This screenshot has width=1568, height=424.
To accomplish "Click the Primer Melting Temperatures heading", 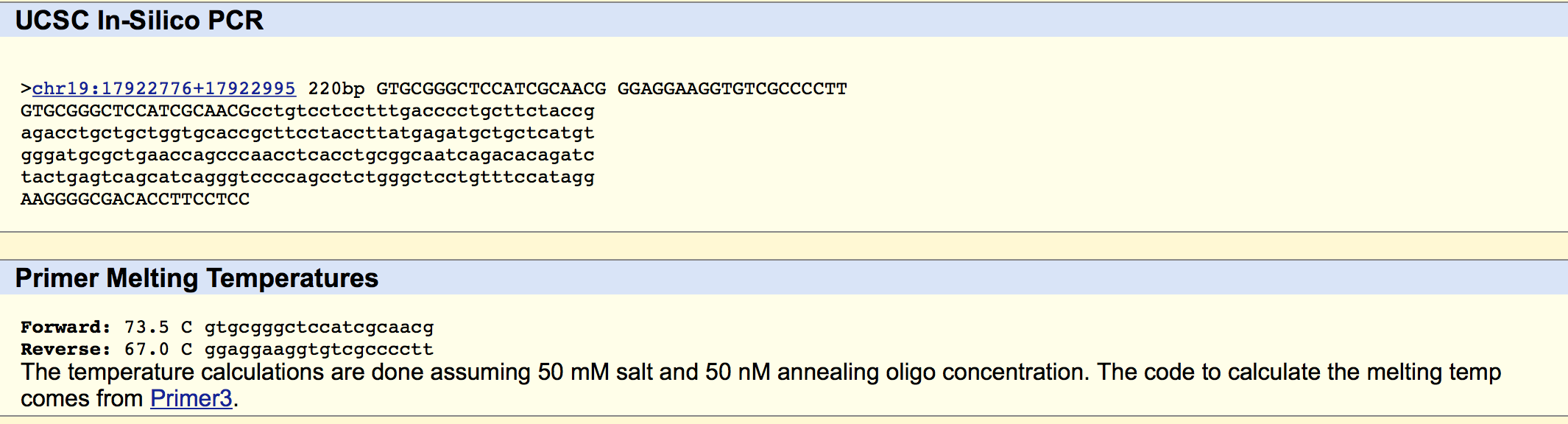I will point(197,278).
